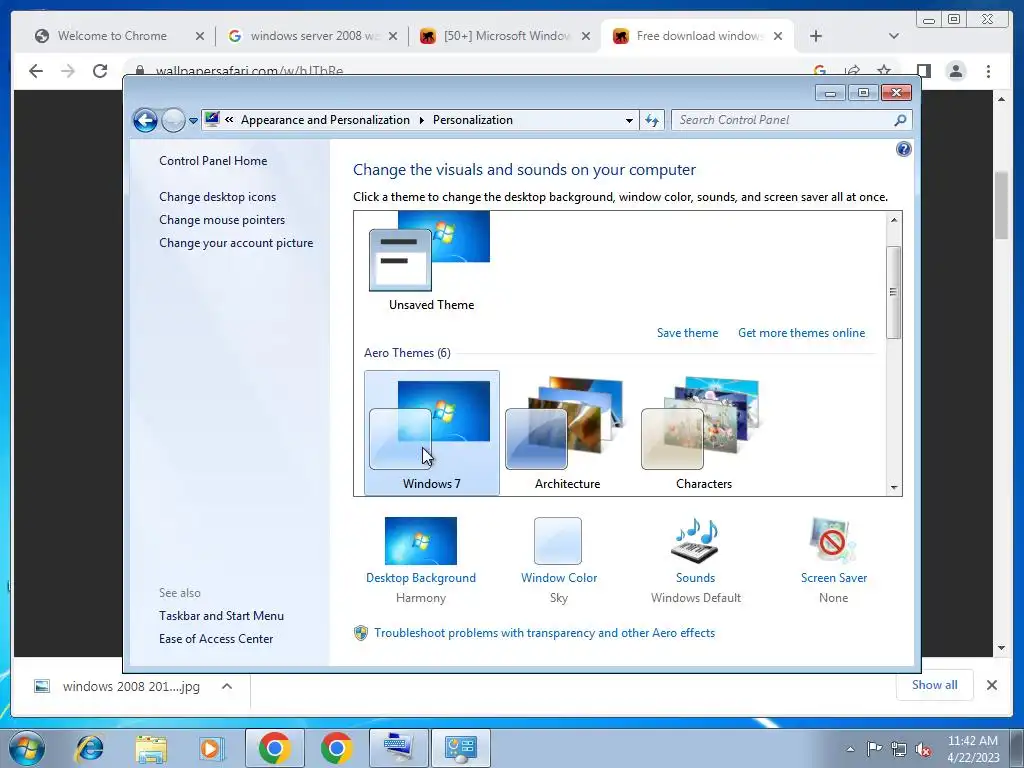This screenshot has width=1024, height=768.
Task: Open Change mouse pointers
Action: click(222, 219)
